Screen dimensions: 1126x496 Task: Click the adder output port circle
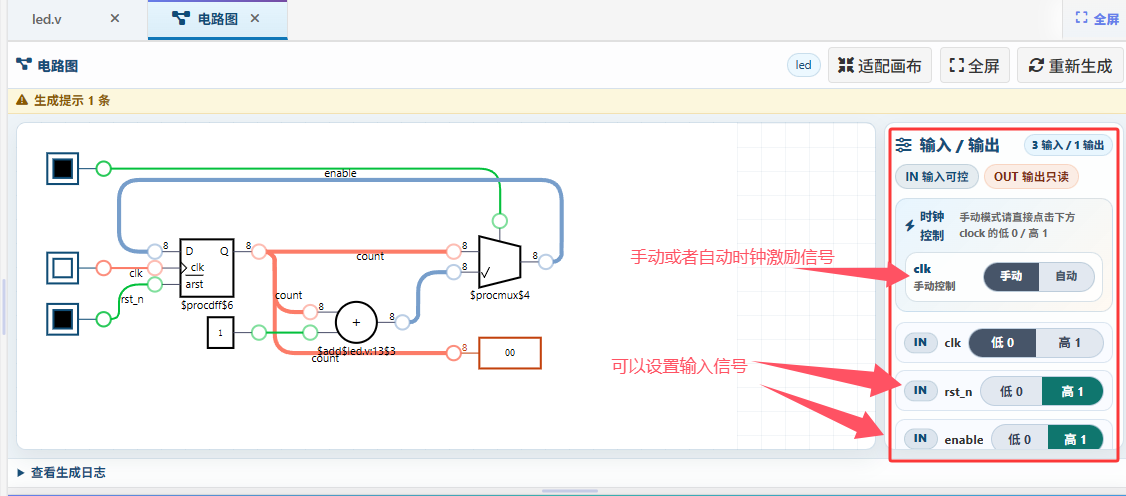[402, 322]
